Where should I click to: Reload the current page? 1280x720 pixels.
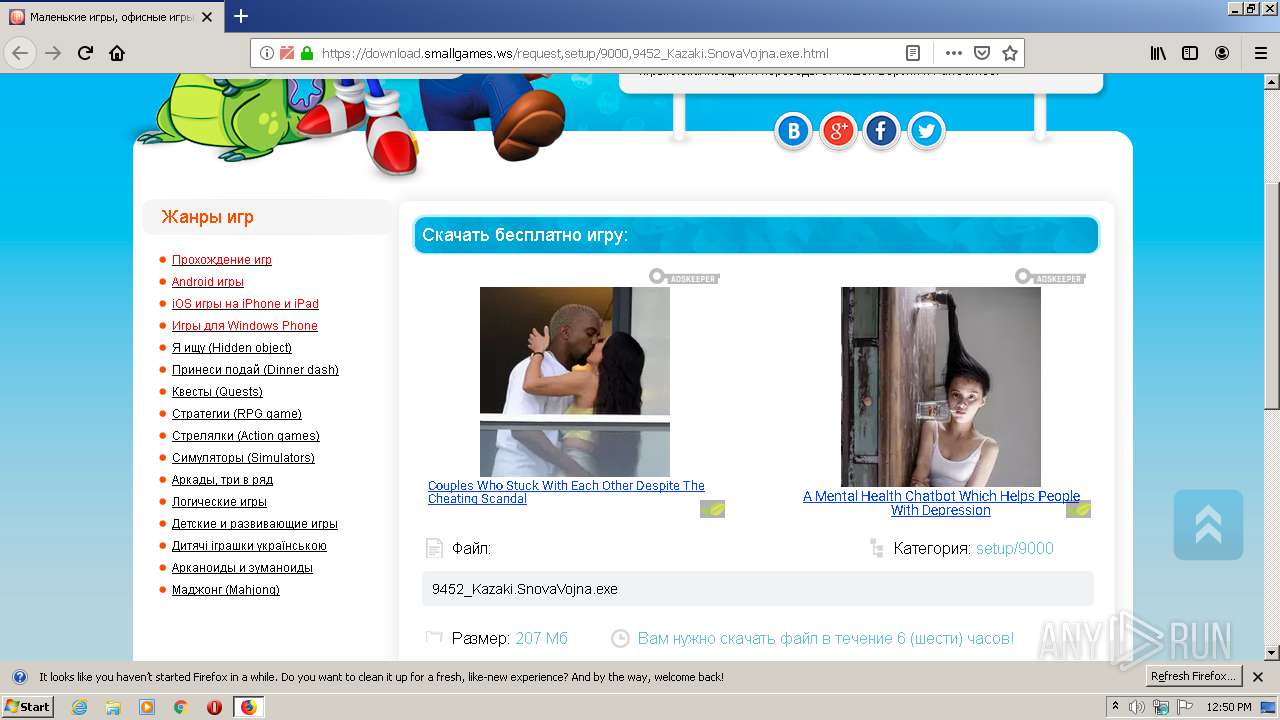pyautogui.click(x=85, y=53)
